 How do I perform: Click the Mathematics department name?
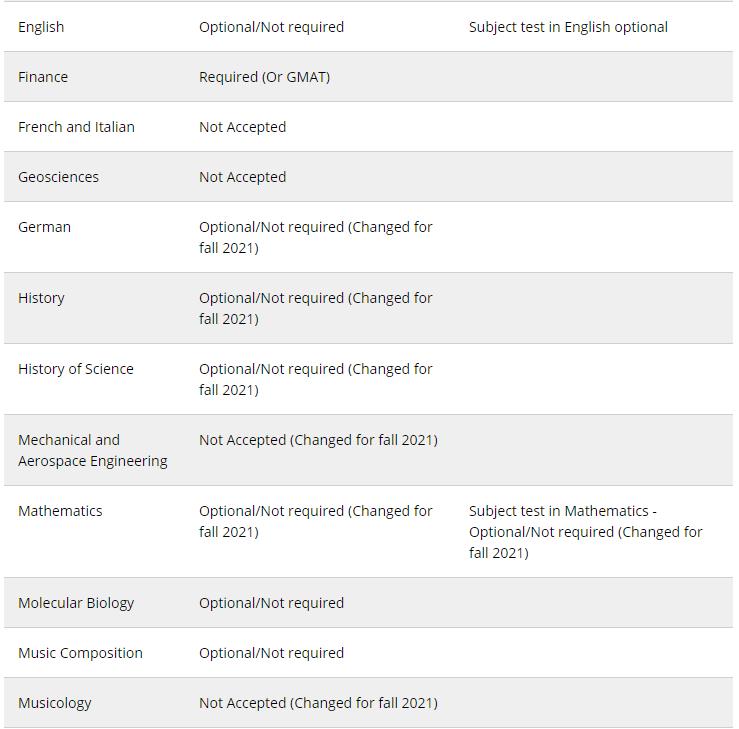pos(60,511)
